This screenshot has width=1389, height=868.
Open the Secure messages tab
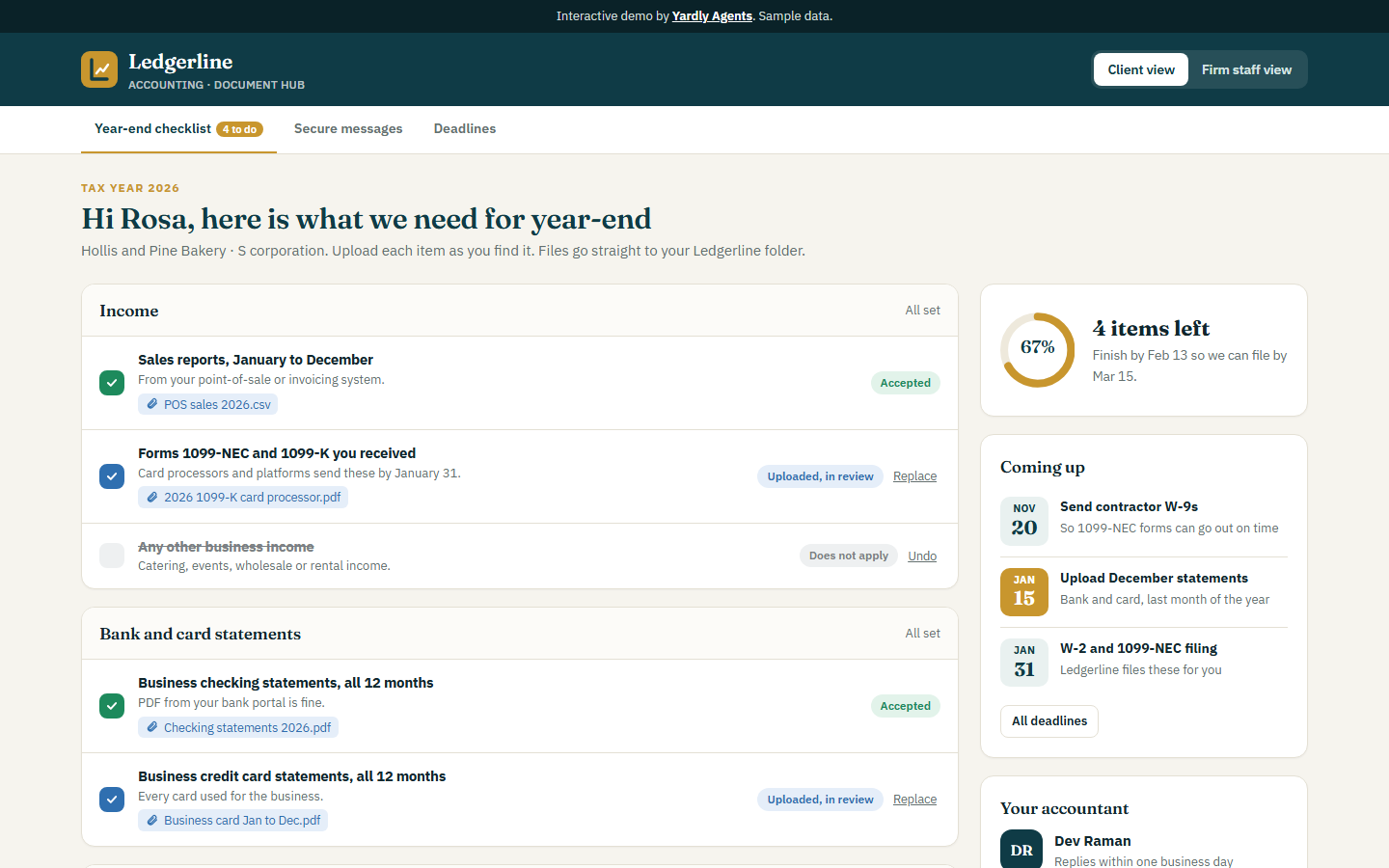pyautogui.click(x=348, y=129)
